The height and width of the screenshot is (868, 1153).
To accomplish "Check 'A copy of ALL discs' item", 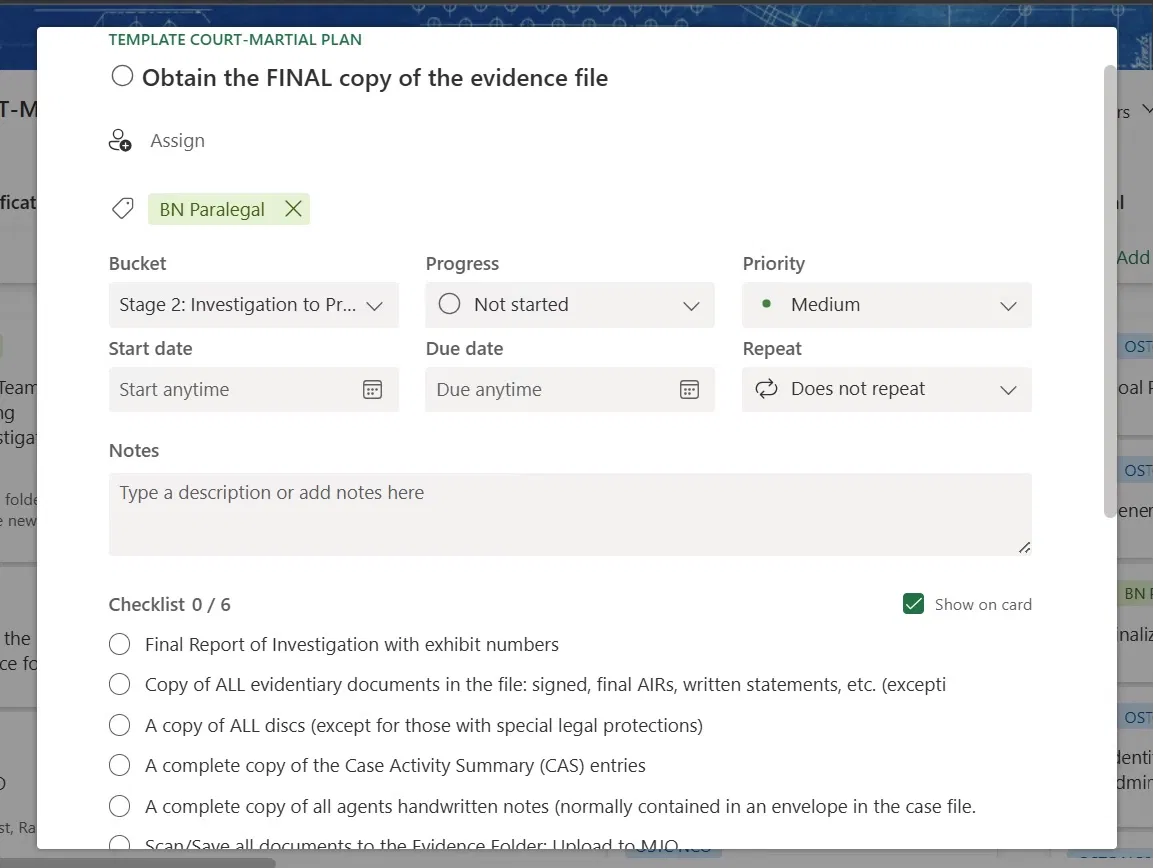I will point(119,725).
